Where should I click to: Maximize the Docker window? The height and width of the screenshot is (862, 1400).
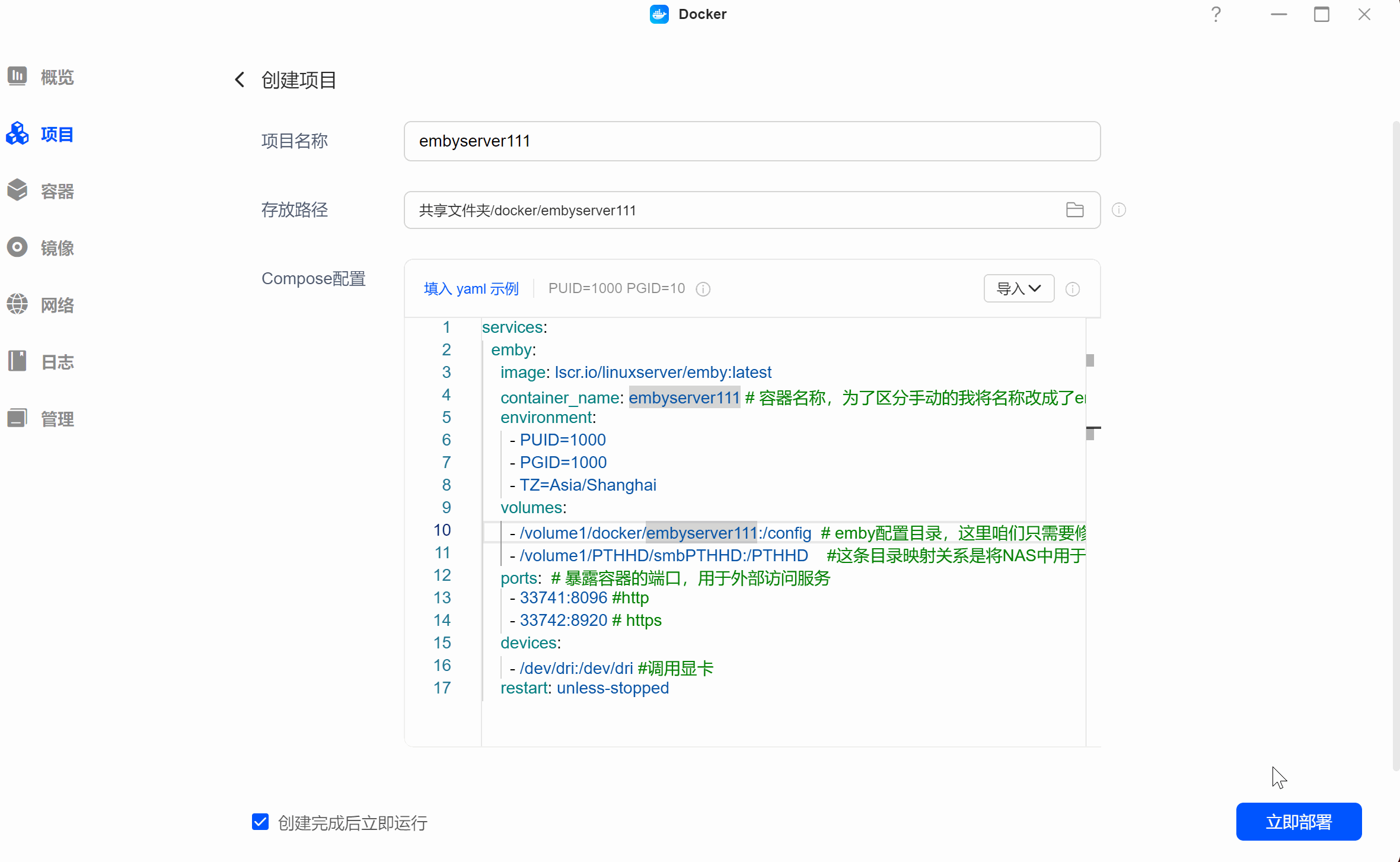pyautogui.click(x=1322, y=14)
